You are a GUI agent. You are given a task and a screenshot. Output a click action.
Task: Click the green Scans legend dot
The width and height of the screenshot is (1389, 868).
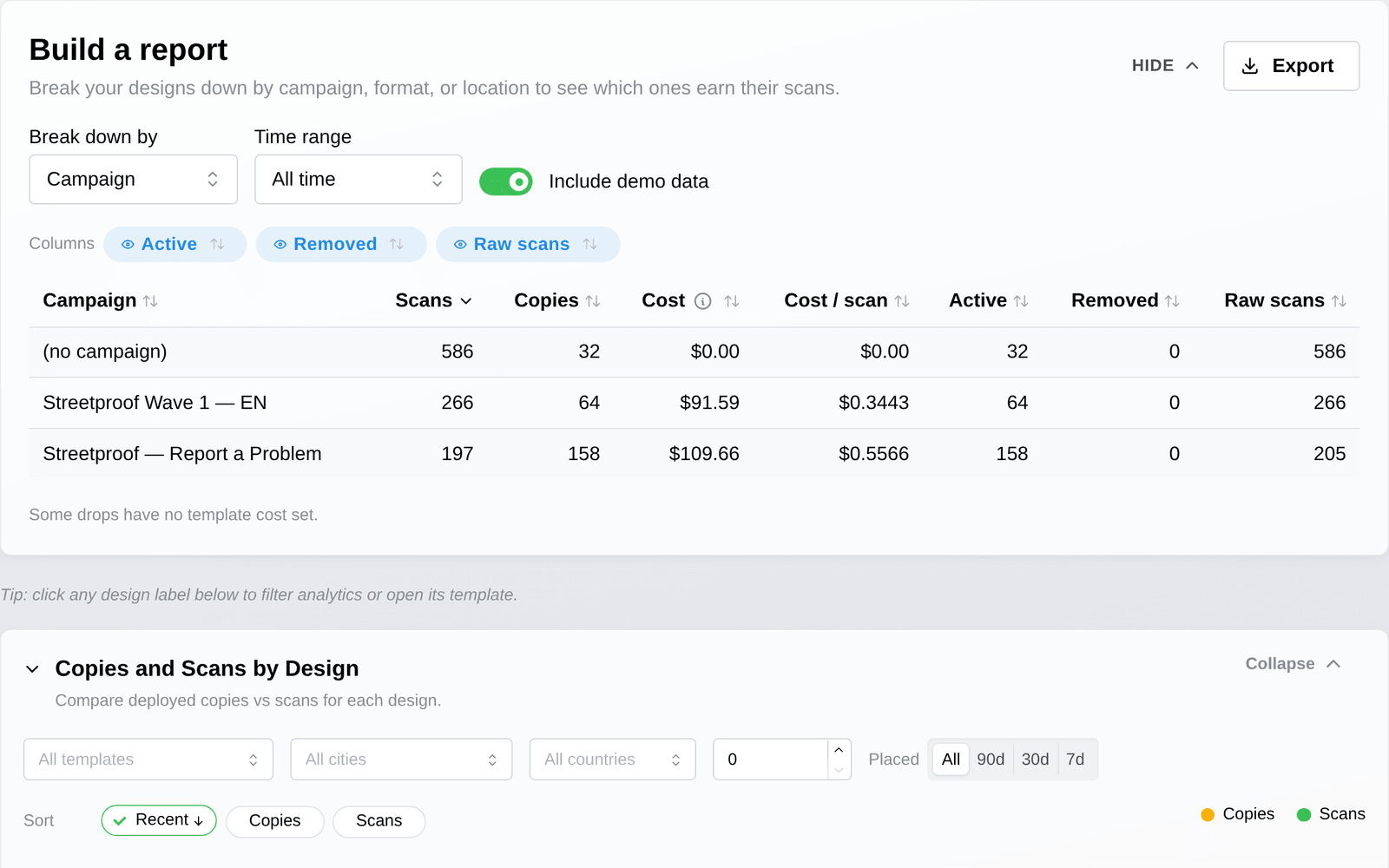click(x=1303, y=814)
